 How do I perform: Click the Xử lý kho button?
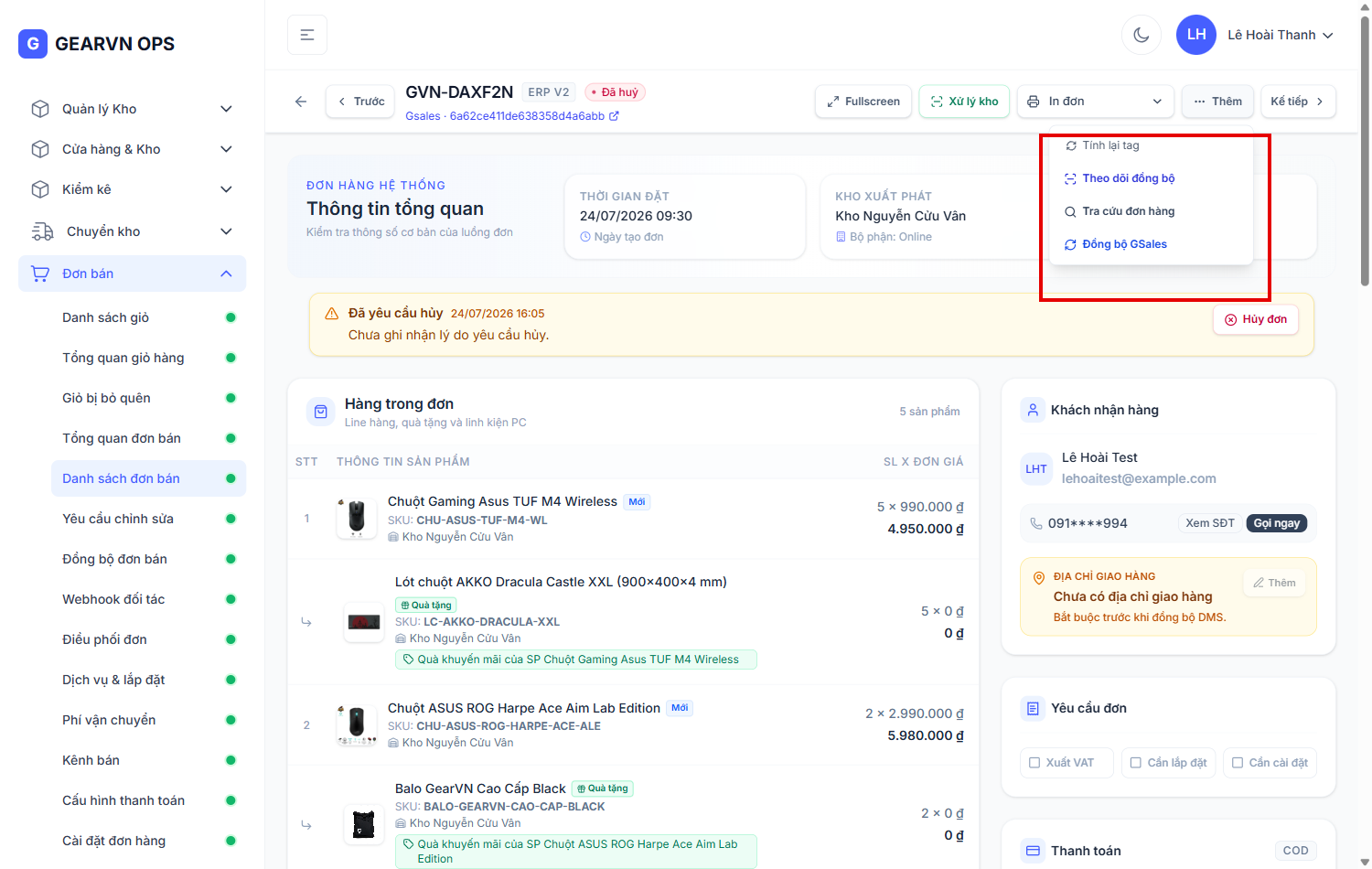click(964, 102)
